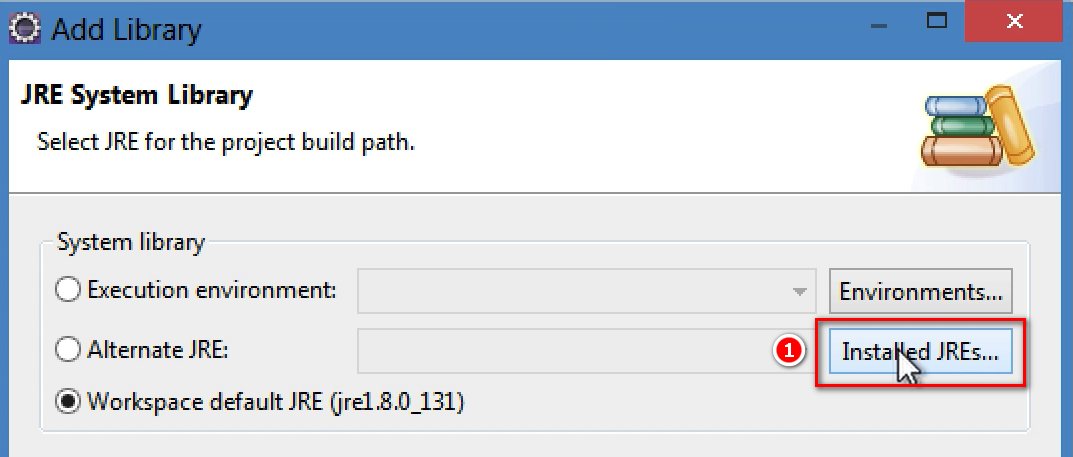Screen dimensions: 1073x457
Task: Minimize the Add Library dialog
Action: pos(879,25)
